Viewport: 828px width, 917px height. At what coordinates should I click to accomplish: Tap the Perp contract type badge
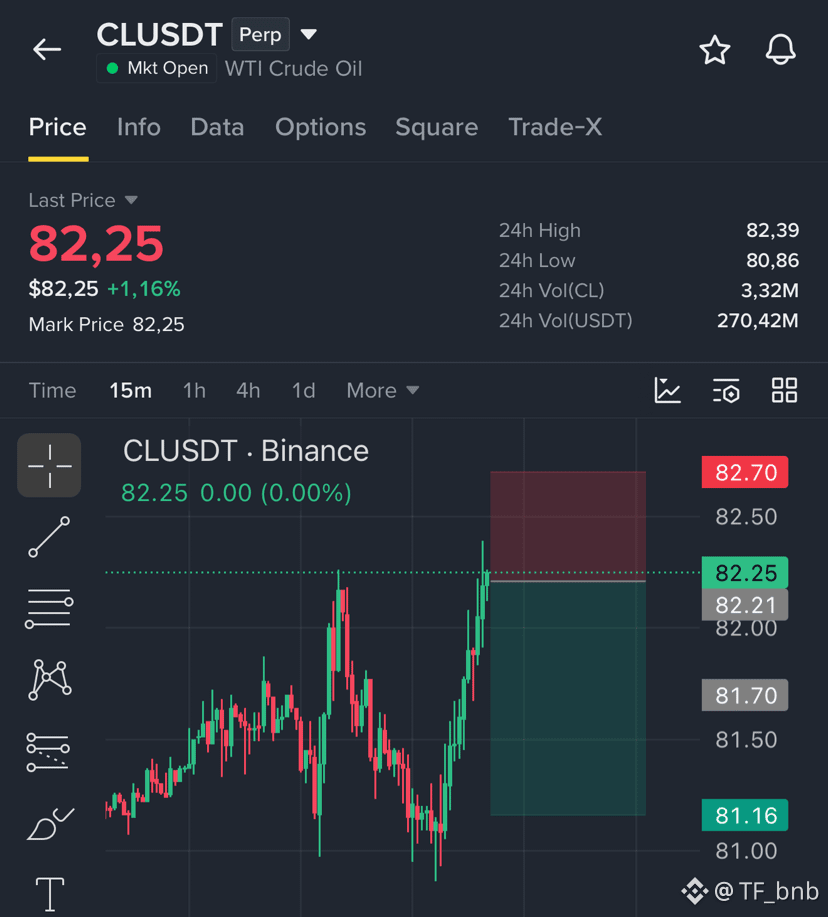tap(260, 35)
